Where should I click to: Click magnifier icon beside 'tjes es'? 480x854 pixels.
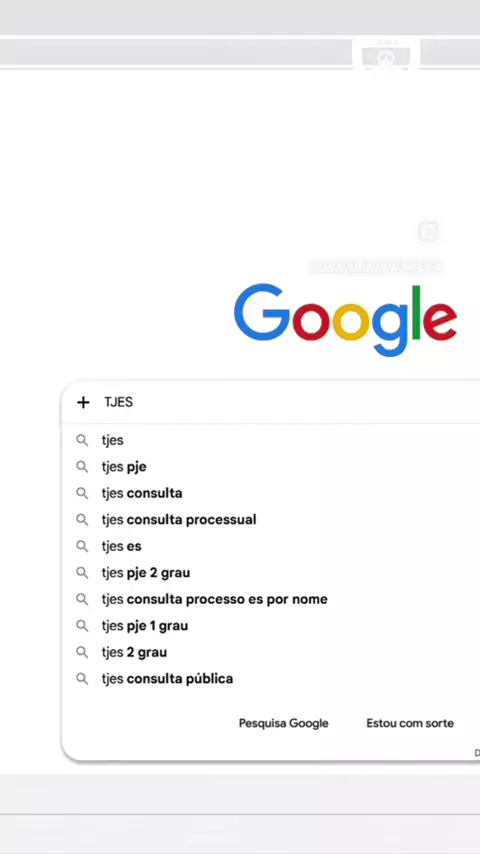tap(82, 546)
